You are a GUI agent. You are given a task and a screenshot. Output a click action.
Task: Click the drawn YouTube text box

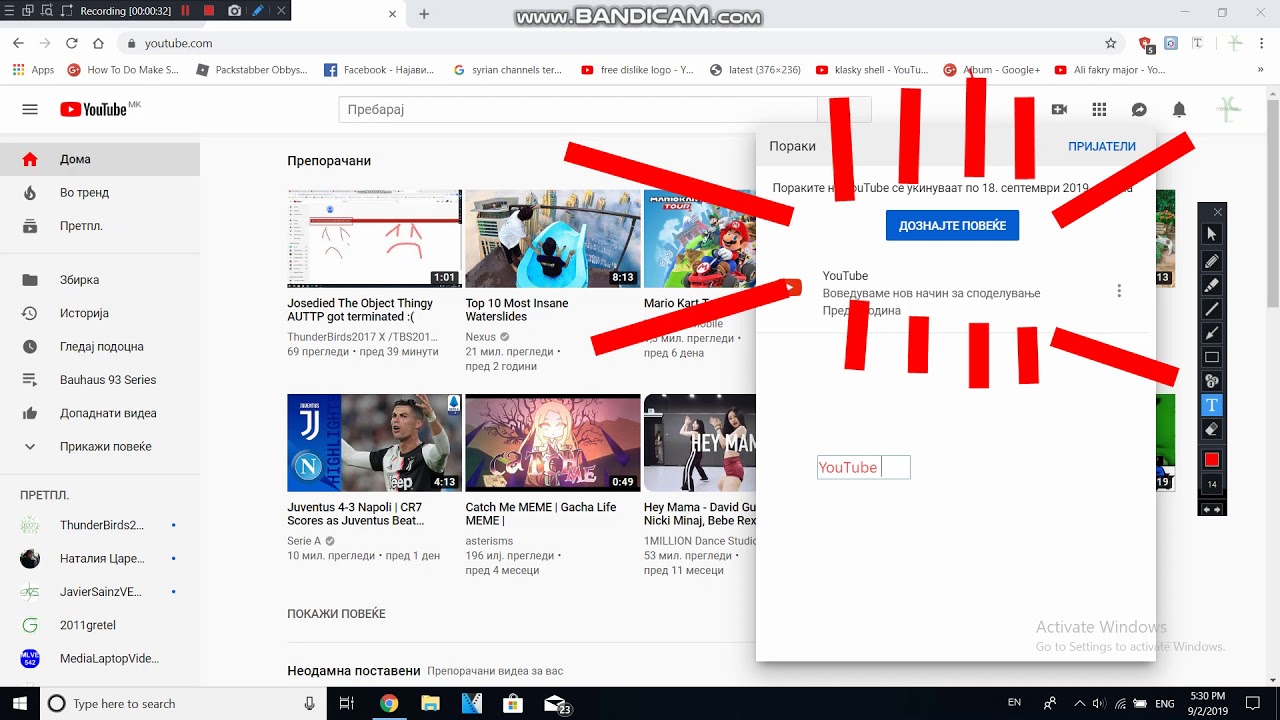click(x=863, y=467)
